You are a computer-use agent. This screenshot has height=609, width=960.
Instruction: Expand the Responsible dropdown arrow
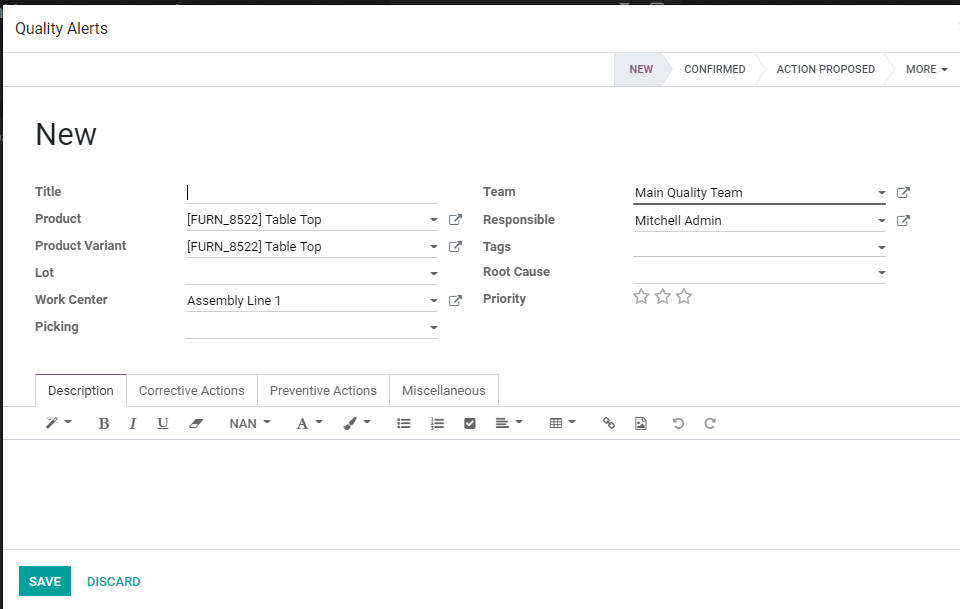882,220
